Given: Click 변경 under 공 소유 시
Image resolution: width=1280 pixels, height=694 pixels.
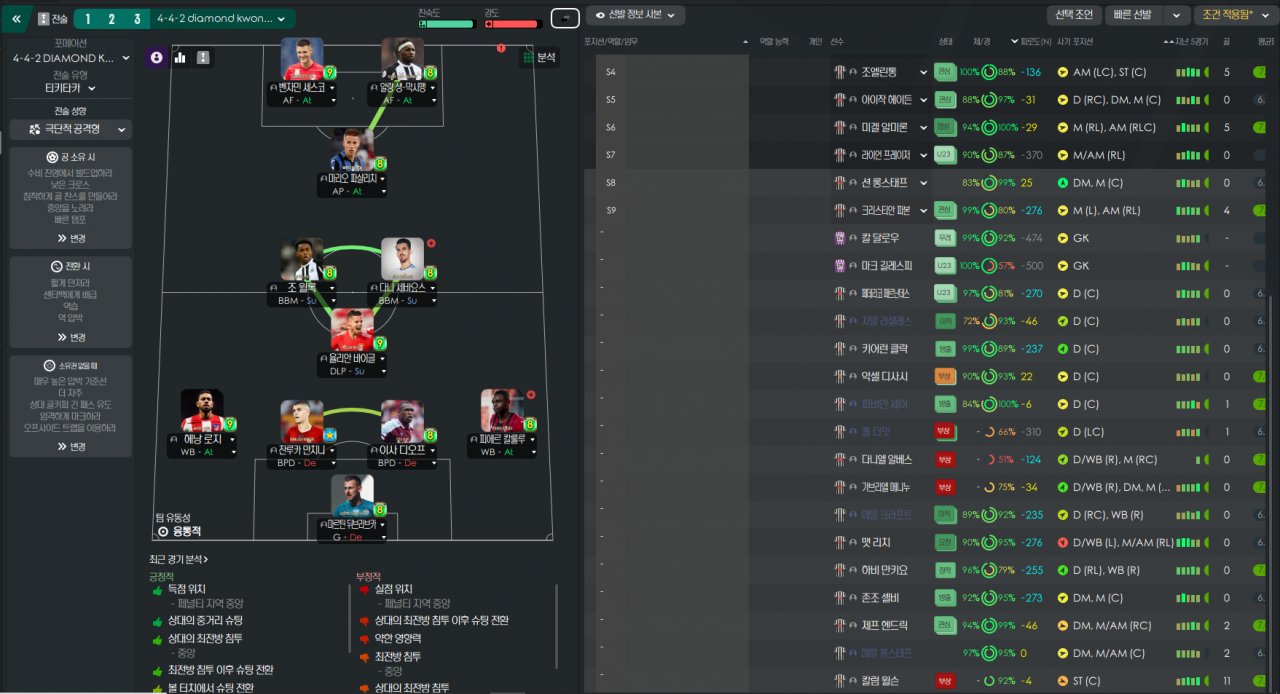Looking at the screenshot, I should click(71, 238).
